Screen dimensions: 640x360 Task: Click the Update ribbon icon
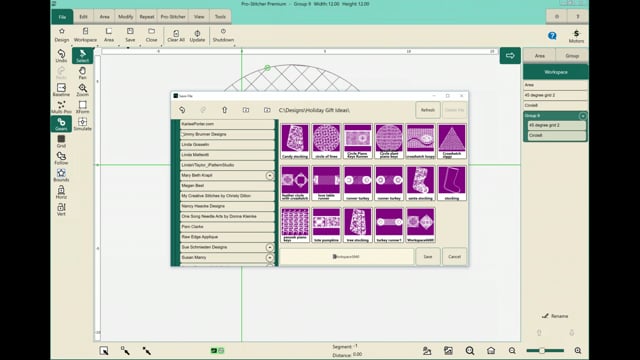pos(197,35)
